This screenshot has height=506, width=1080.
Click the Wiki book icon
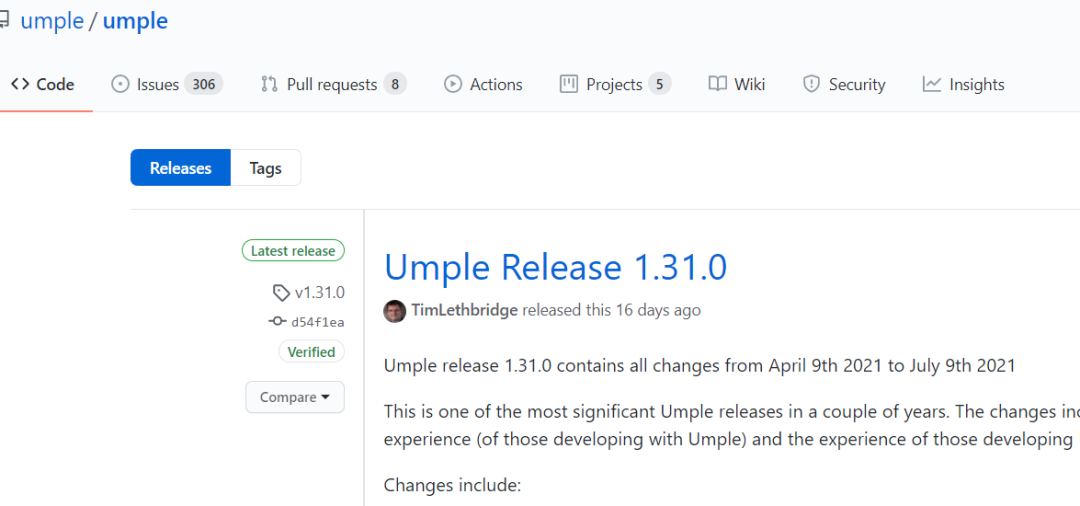(718, 85)
